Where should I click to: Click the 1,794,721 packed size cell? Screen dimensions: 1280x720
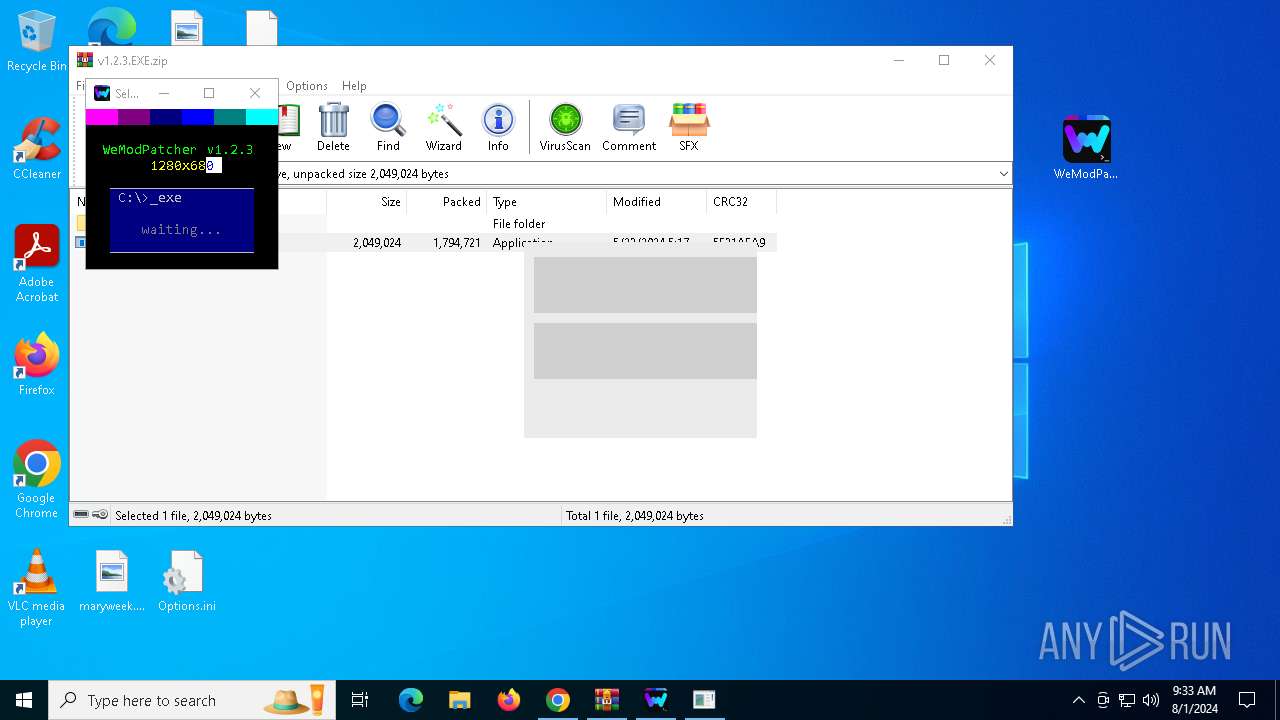pos(457,243)
